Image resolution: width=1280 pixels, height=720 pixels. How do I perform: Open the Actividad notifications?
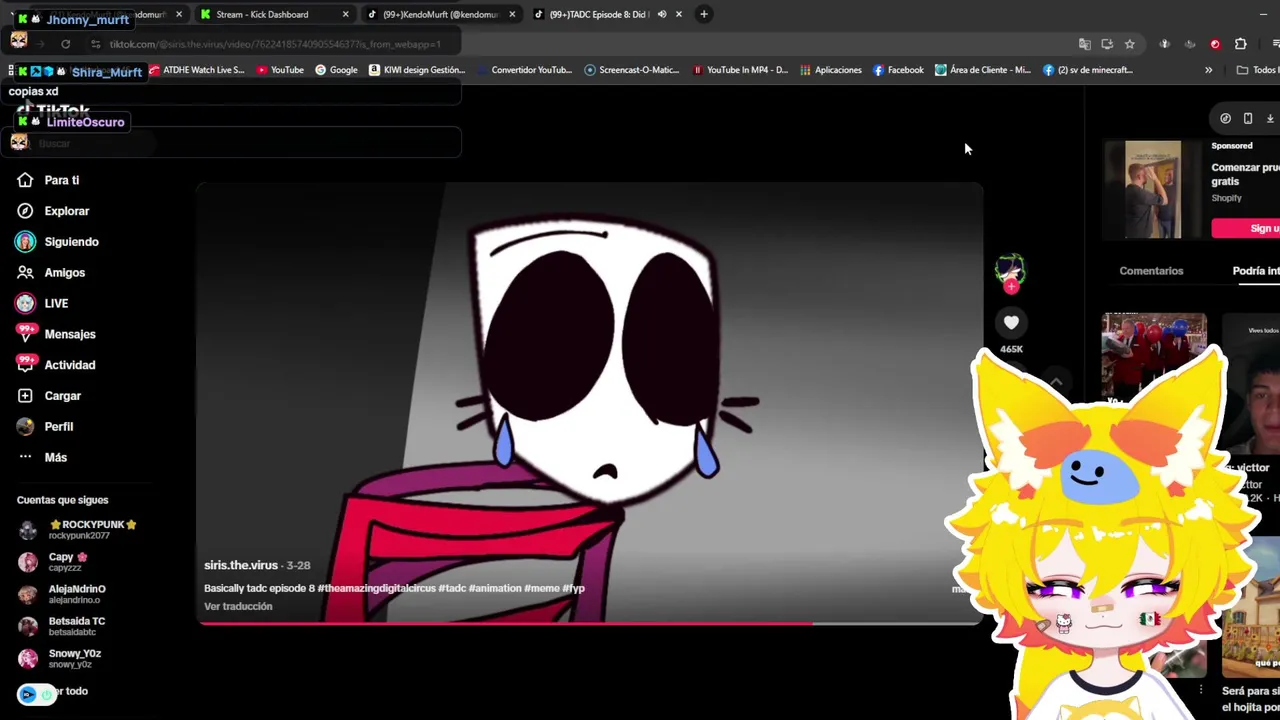56,365
